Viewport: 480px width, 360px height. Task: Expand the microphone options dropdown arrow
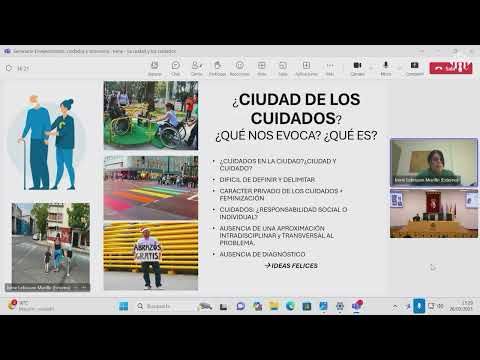point(399,68)
